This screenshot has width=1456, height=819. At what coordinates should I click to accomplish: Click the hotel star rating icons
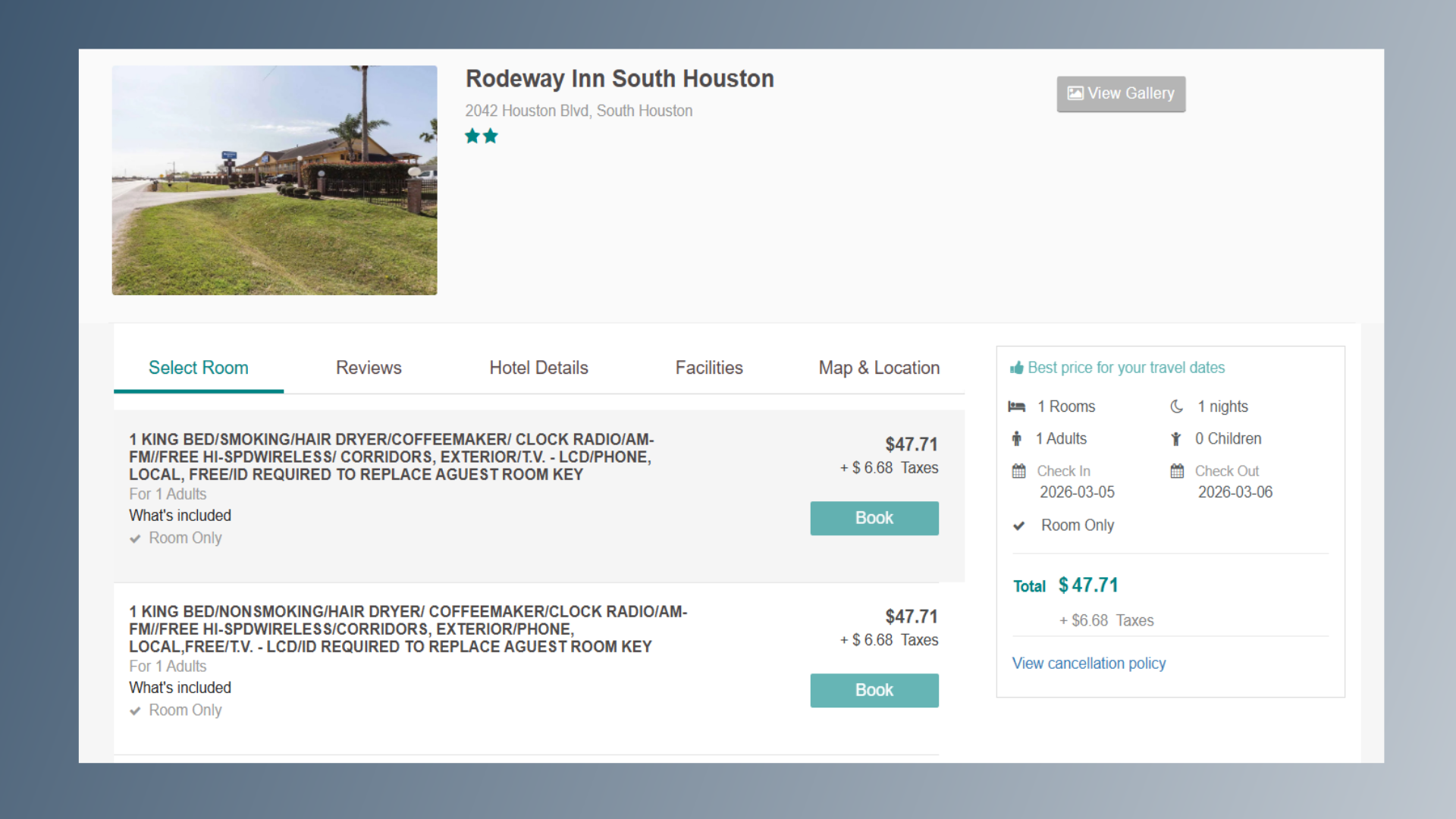click(482, 136)
